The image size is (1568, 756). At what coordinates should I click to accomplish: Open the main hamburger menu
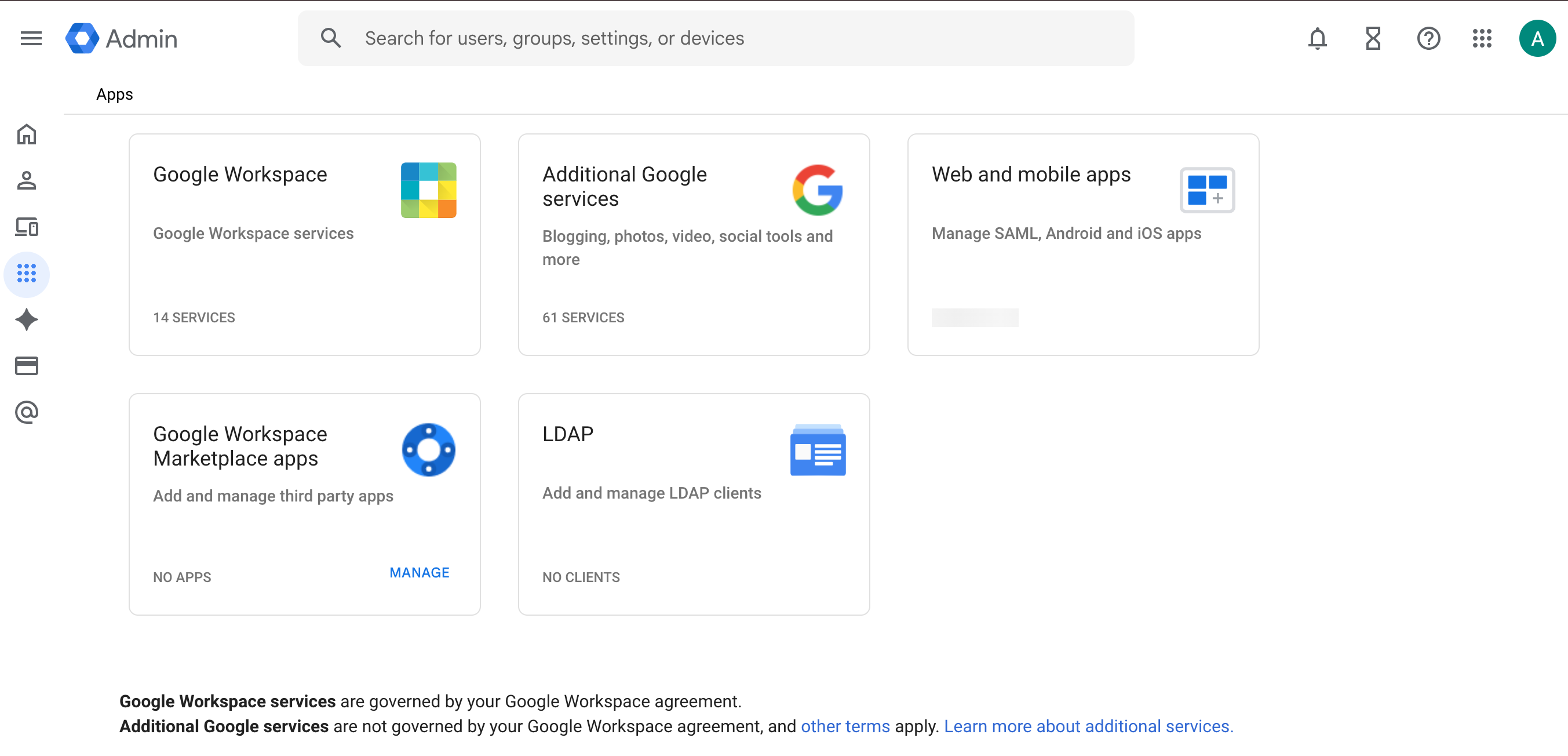click(31, 38)
